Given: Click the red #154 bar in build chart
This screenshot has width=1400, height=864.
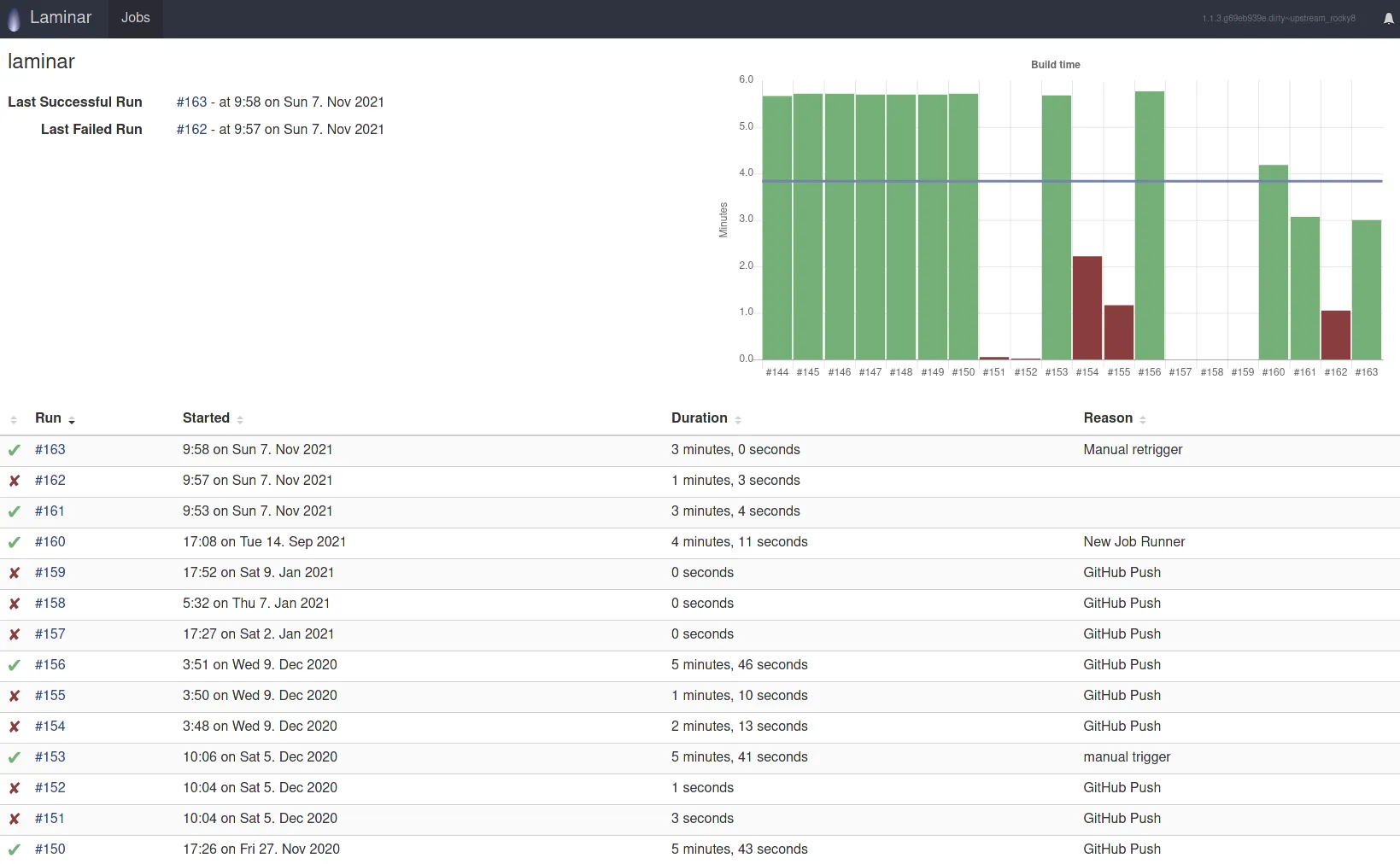Looking at the screenshot, I should [x=1087, y=307].
